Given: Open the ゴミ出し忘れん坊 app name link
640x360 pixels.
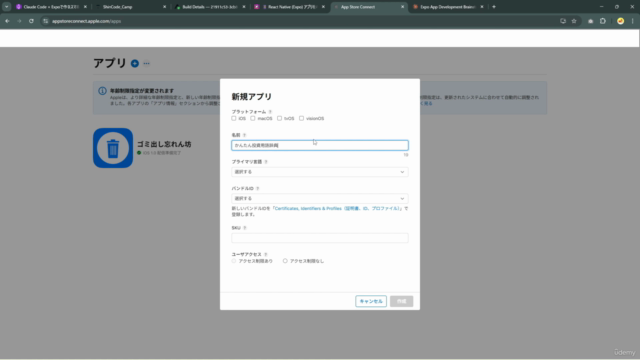Looking at the screenshot, I should coord(164,144).
